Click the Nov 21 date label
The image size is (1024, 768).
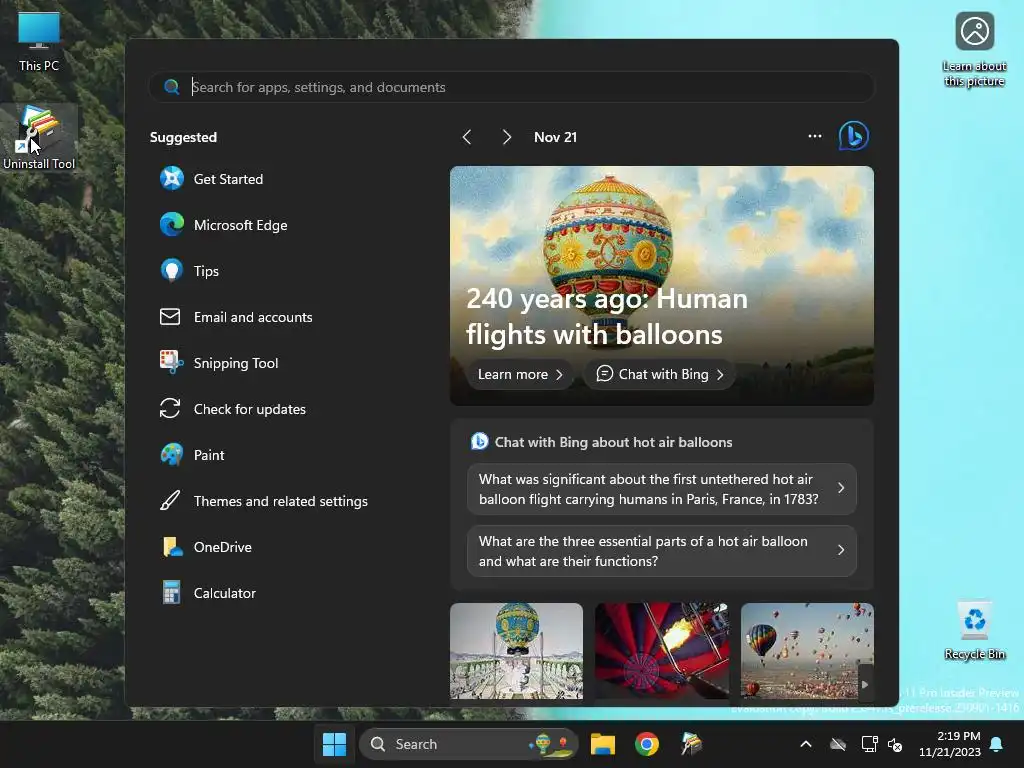pyautogui.click(x=555, y=137)
